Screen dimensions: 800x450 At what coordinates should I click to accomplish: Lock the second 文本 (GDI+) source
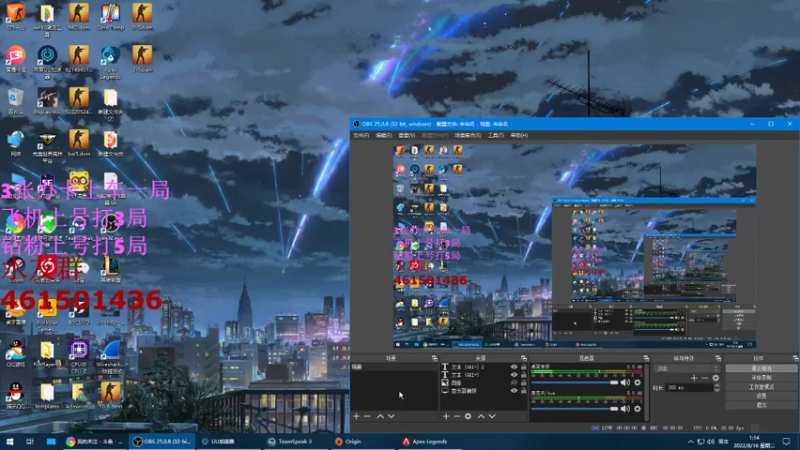[x=523, y=375]
